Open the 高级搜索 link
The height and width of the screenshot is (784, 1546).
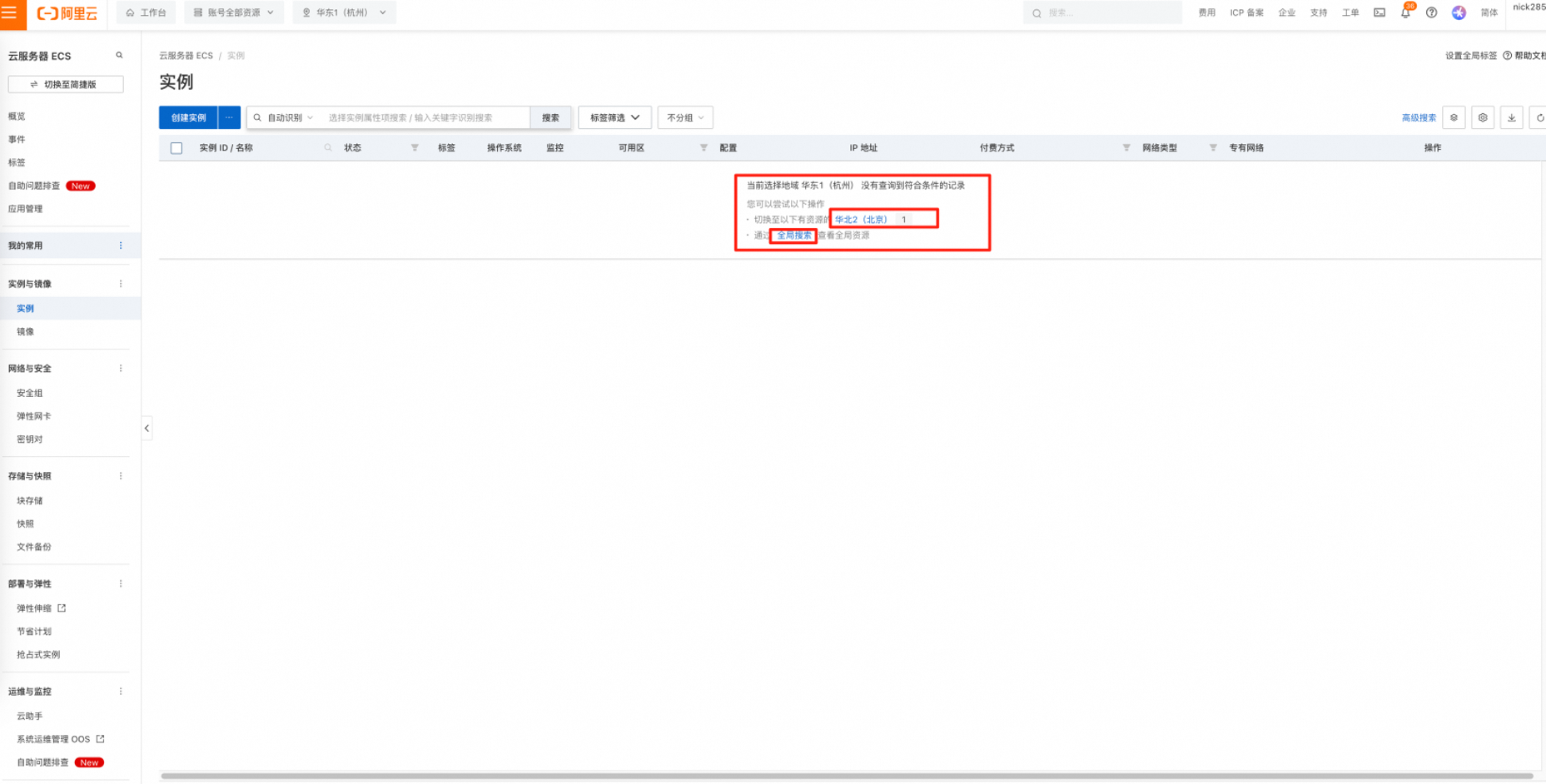point(1419,117)
